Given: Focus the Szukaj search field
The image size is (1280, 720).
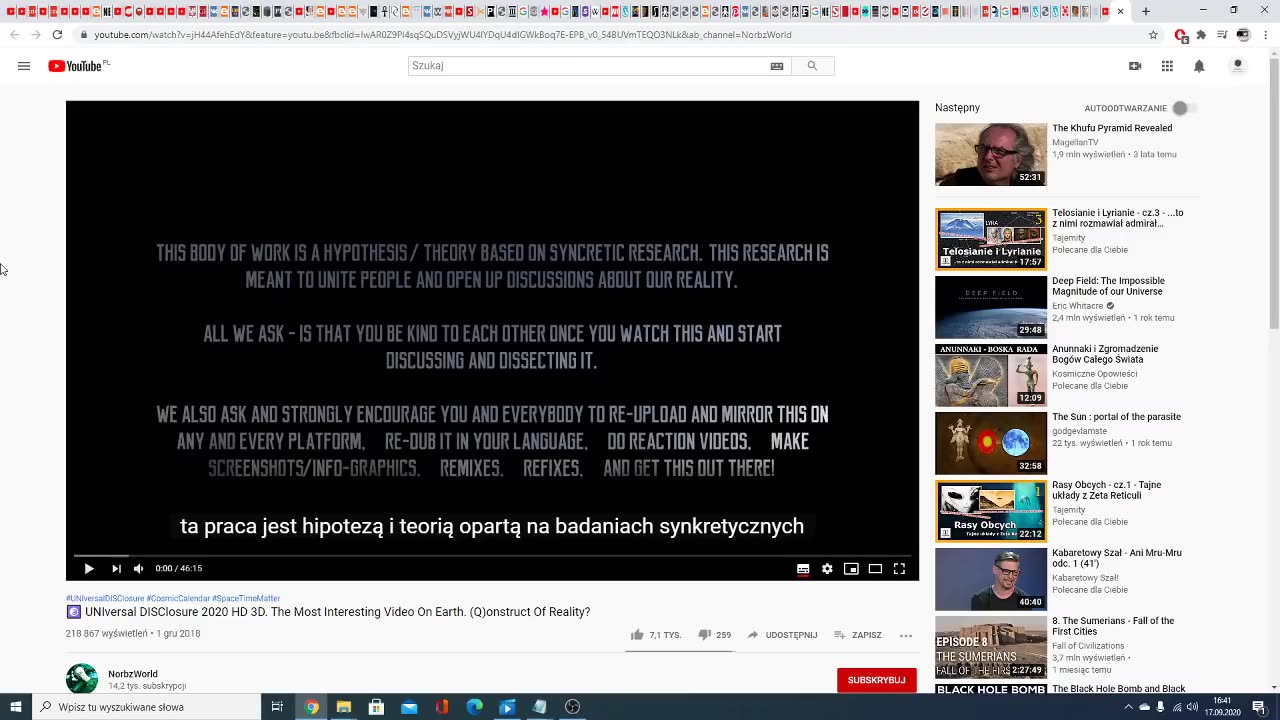Looking at the screenshot, I should [x=588, y=66].
